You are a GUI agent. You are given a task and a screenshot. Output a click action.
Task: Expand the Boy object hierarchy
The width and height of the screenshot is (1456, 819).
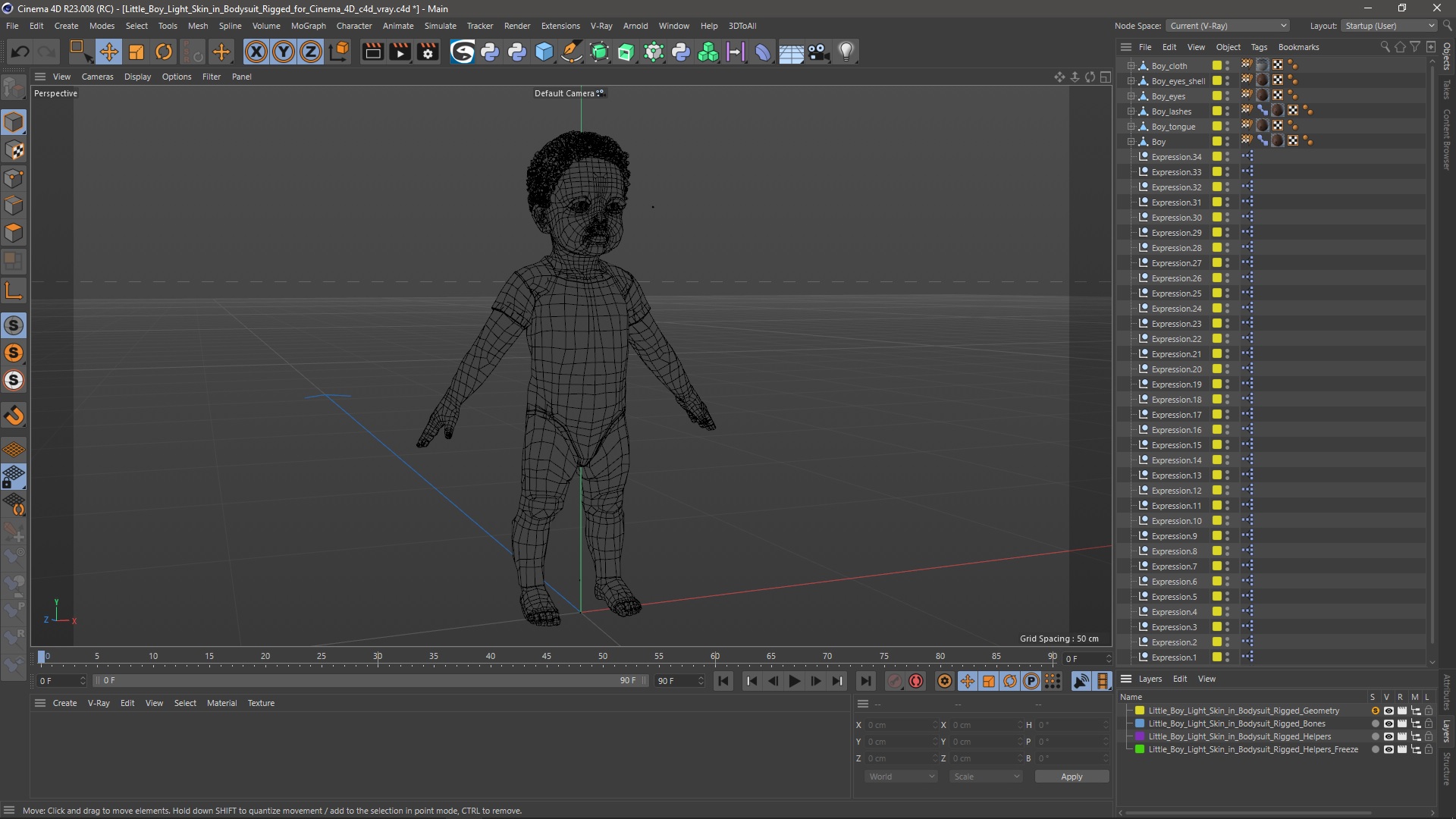click(1130, 142)
